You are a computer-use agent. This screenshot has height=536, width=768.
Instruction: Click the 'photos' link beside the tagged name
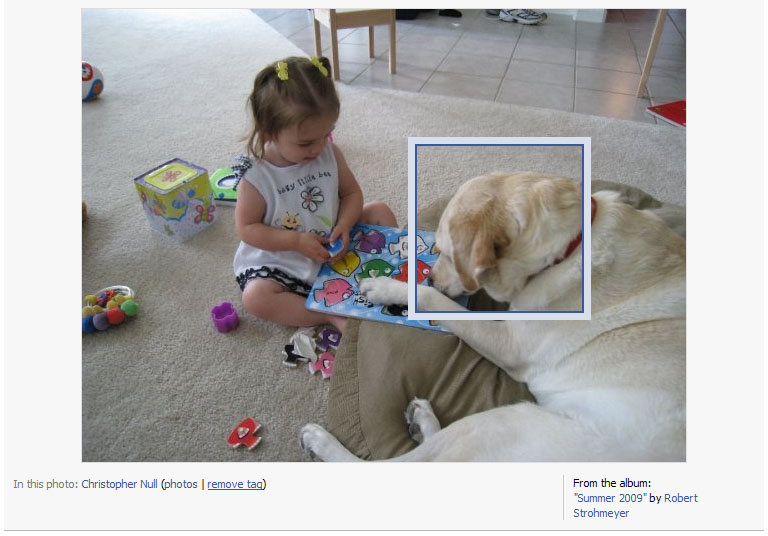[x=181, y=484]
